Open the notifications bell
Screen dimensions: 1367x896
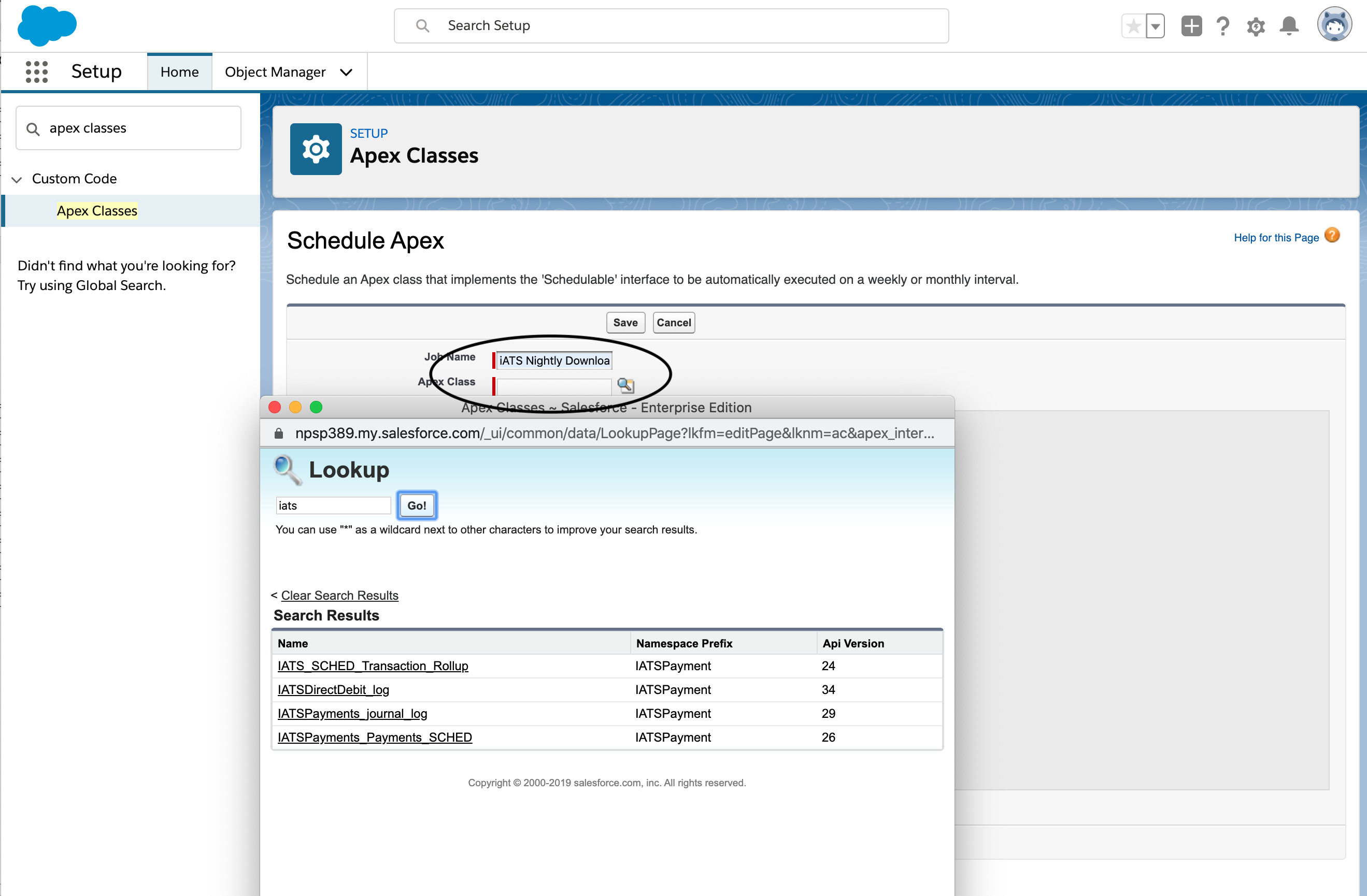[1289, 26]
